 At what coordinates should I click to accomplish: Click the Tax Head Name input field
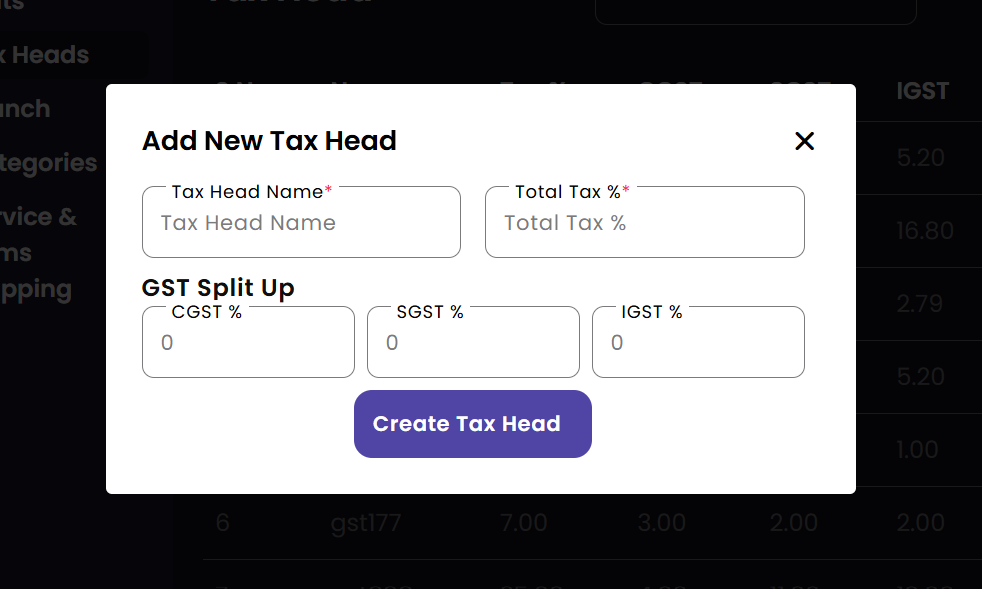(x=301, y=223)
